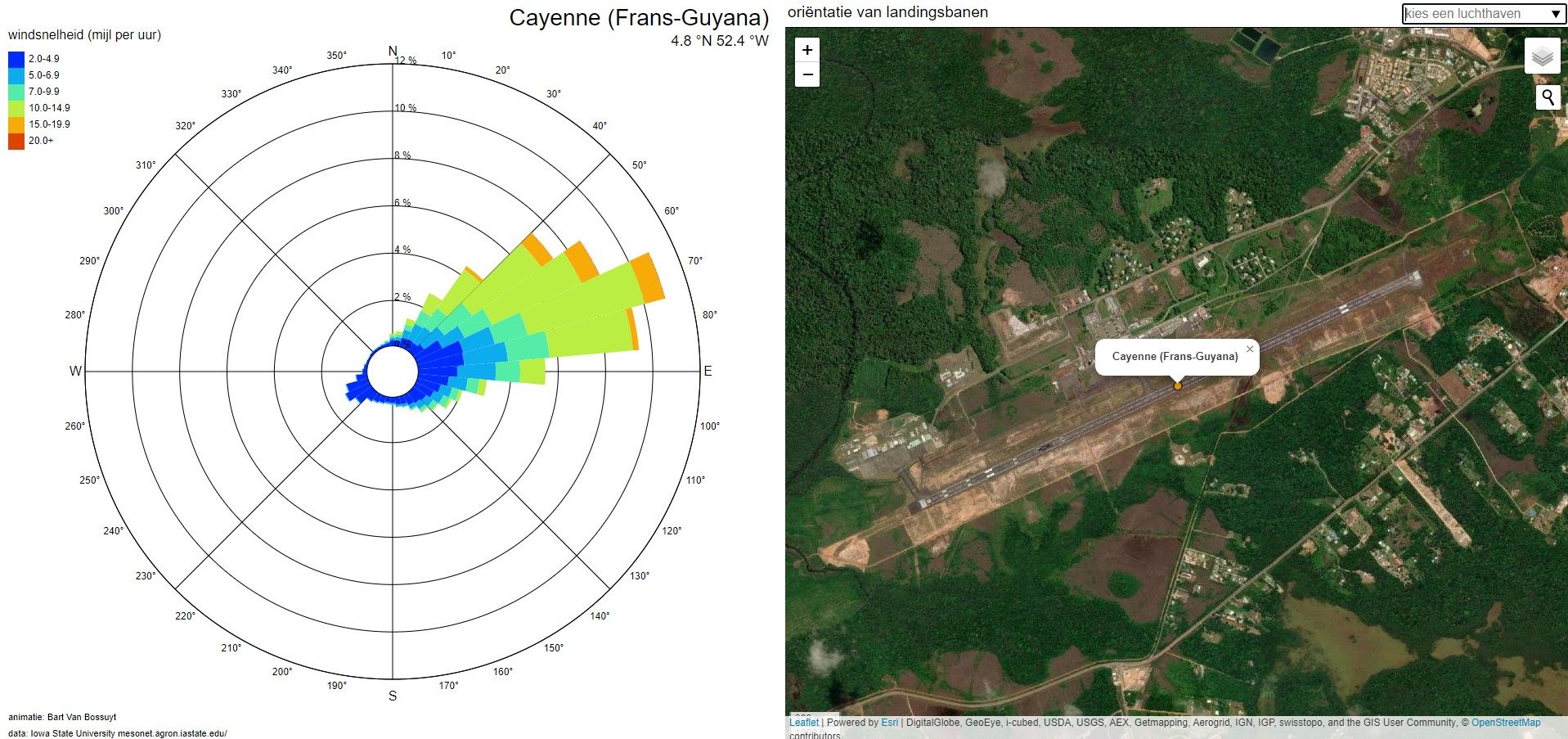Screen dimensions: 1568x739
Task: Click the light blue 5.0-6.9 legend swatch
Action: point(16,75)
